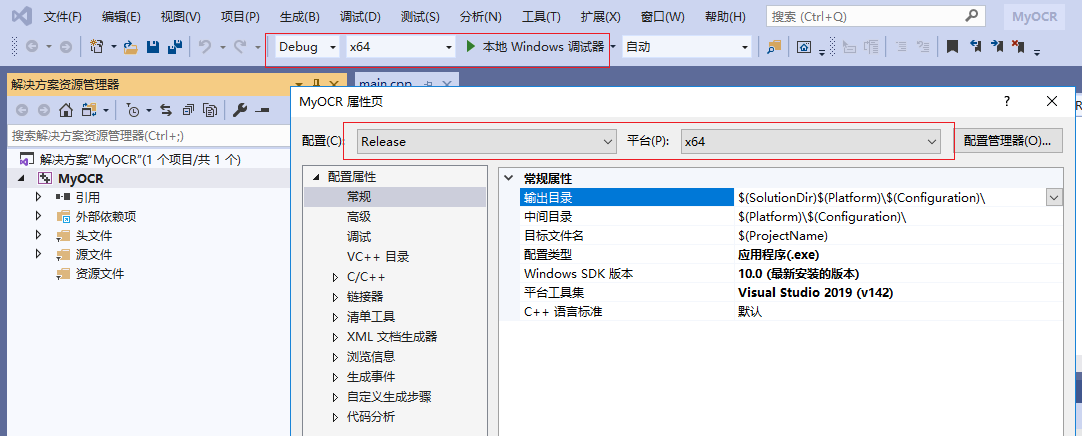Screen dimensions: 1082x436
Task: Switch to the main.cpp tab
Action: pyautogui.click(x=385, y=84)
